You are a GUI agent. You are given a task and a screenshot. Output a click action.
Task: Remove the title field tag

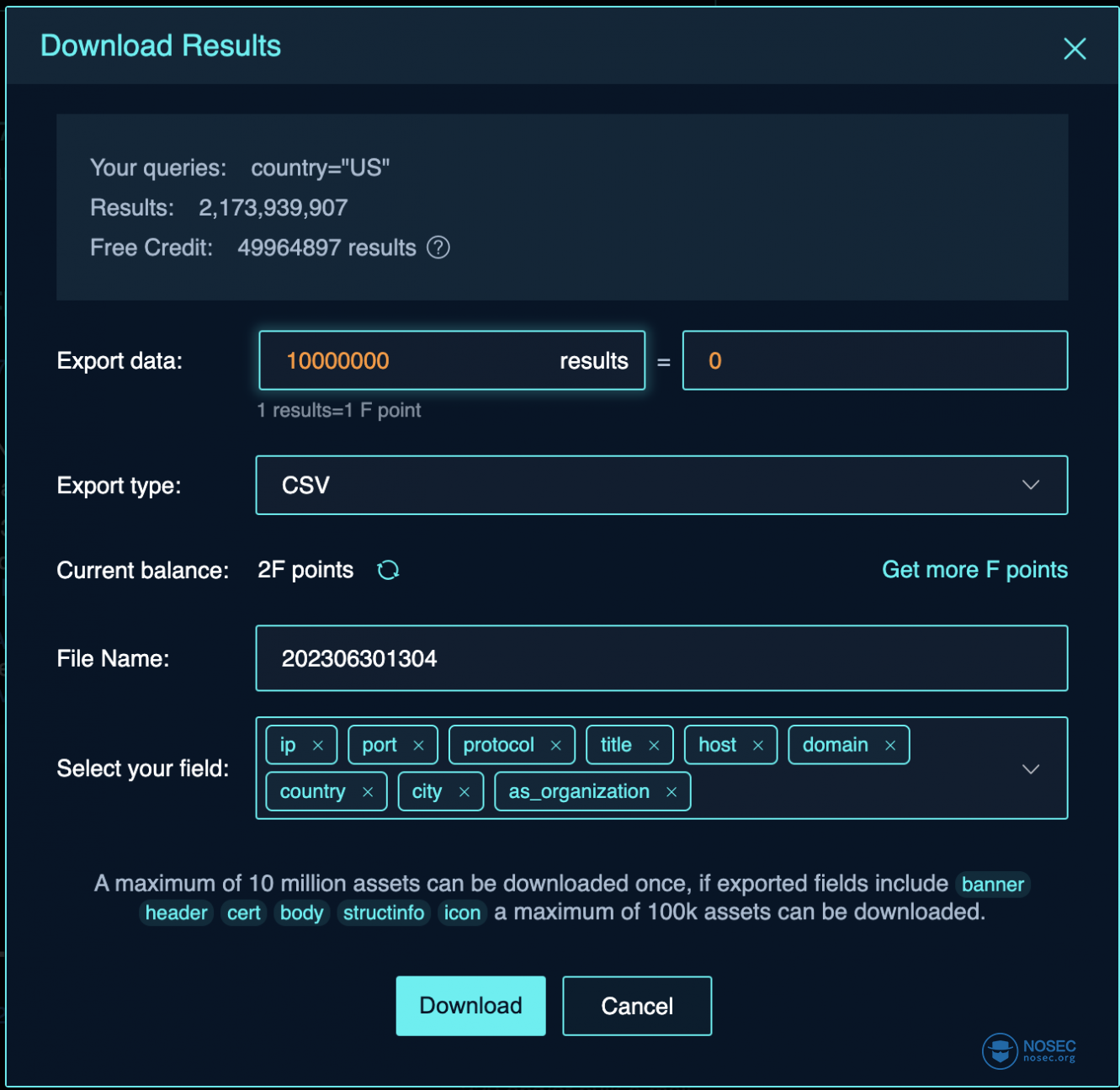pyautogui.click(x=654, y=745)
